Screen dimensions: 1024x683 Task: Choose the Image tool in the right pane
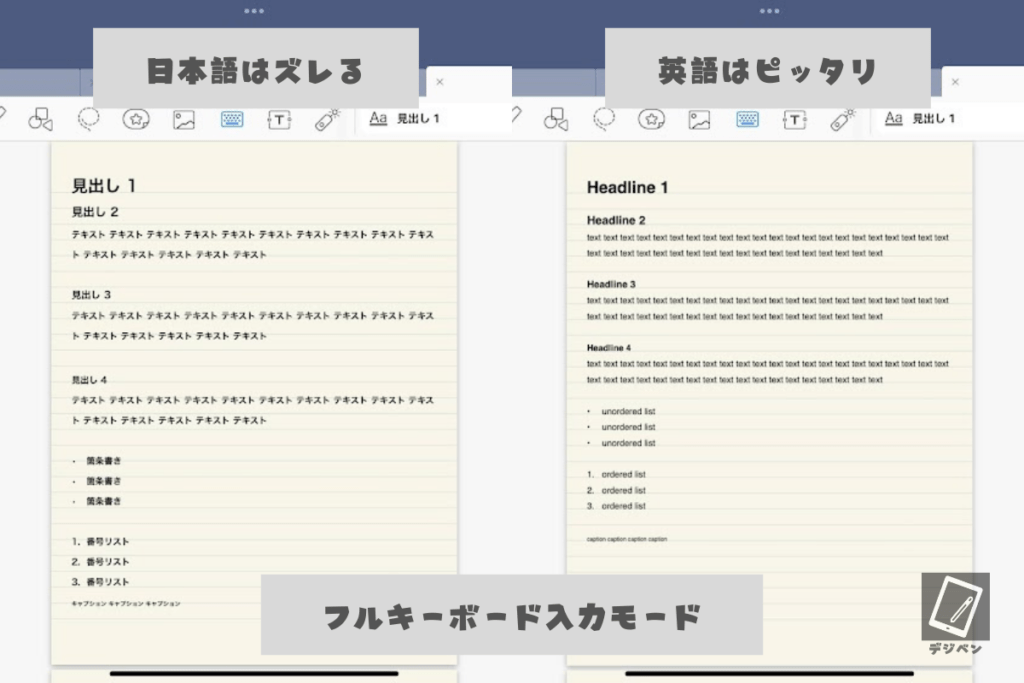699,120
